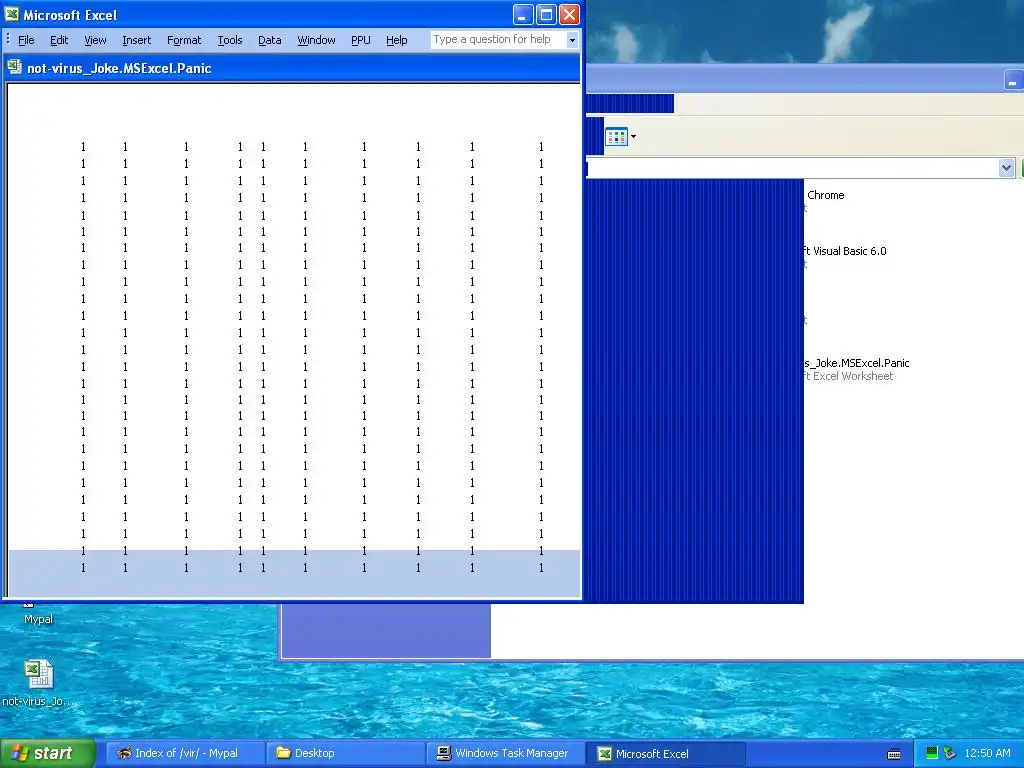Viewport: 1024px width, 768px height.
Task: Open the PPU menu in Excel
Action: [360, 40]
